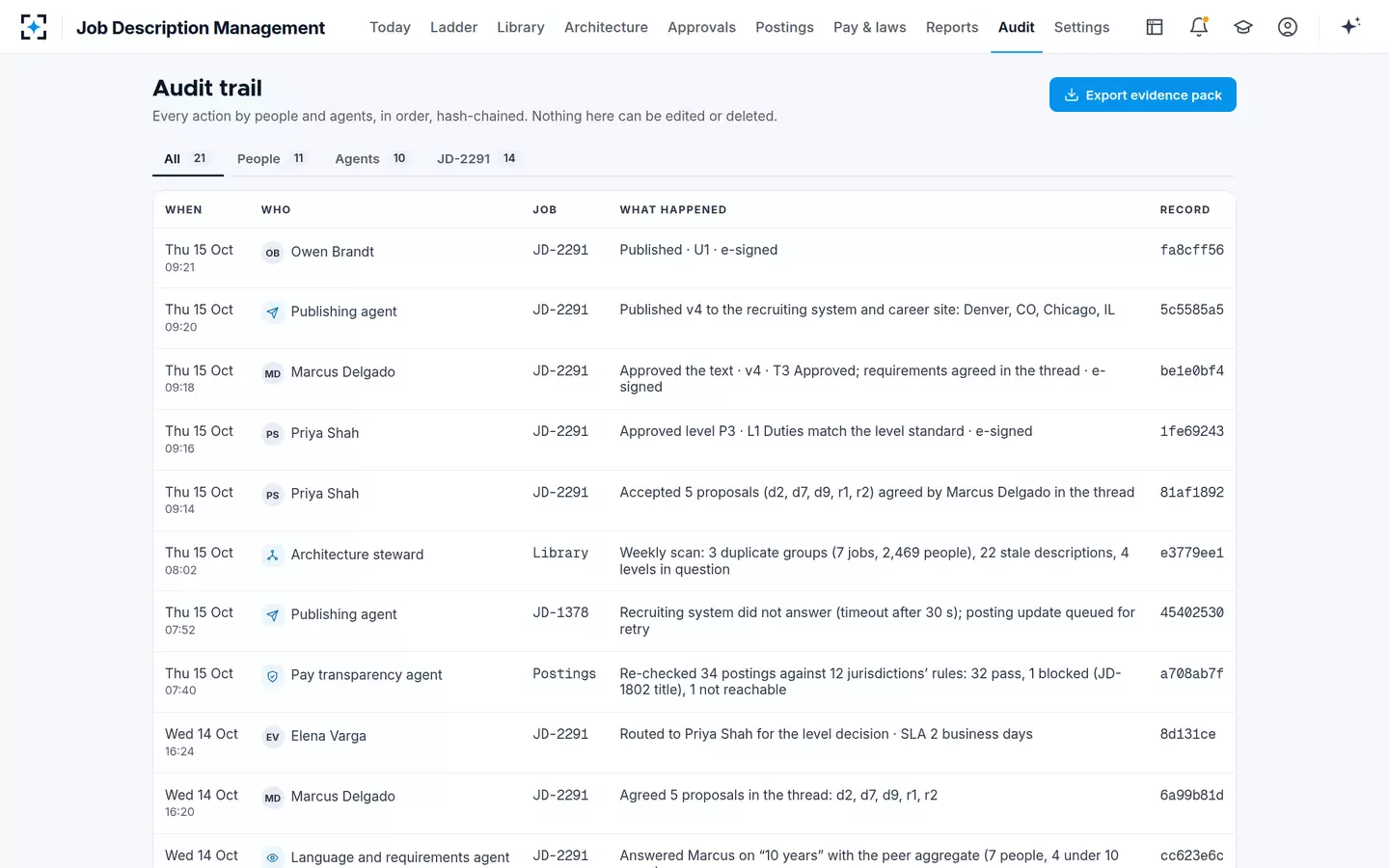The width and height of the screenshot is (1389, 868).
Task: Click the WHEN column header
Action: pos(183,210)
